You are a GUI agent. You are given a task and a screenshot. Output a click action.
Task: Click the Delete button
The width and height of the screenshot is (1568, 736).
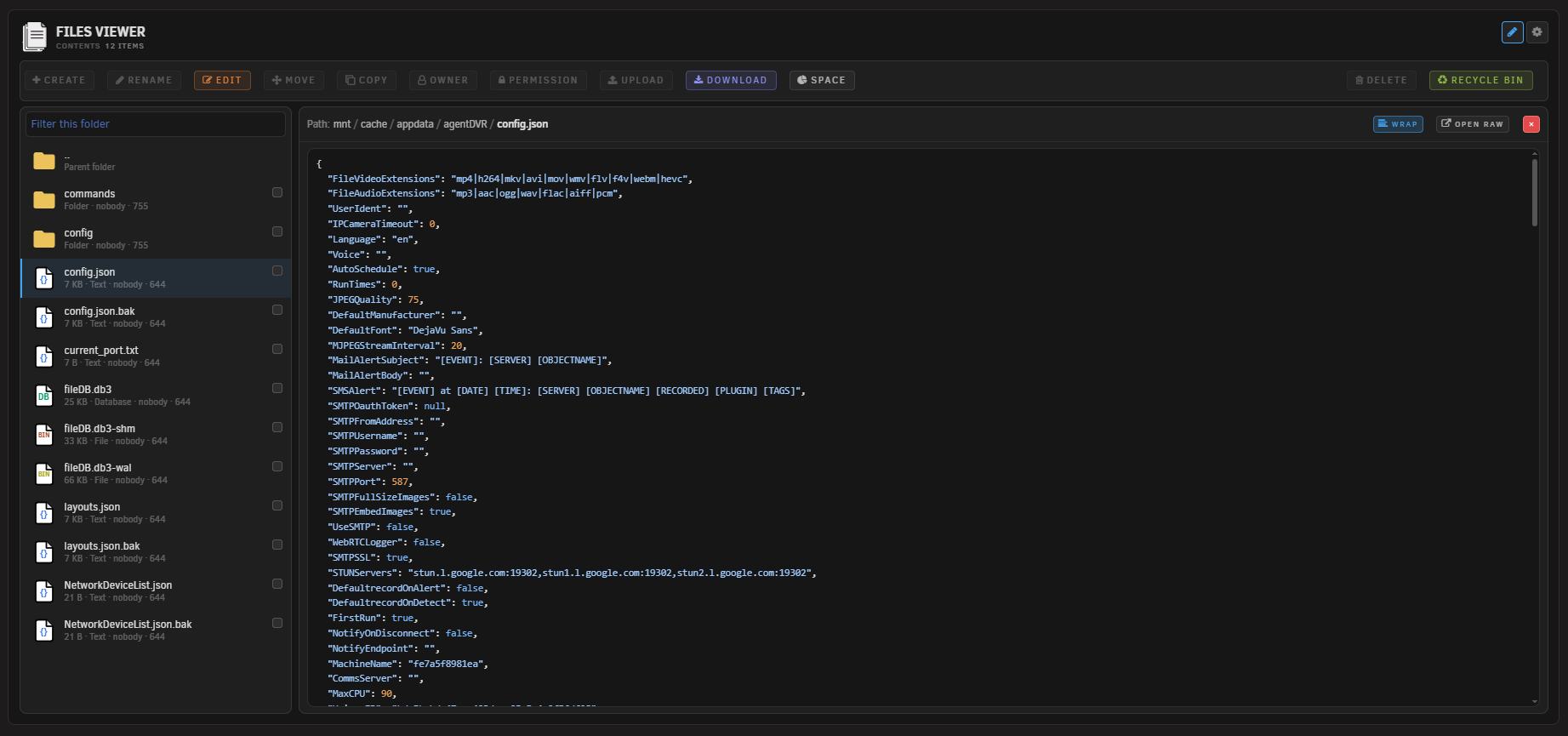[1382, 80]
